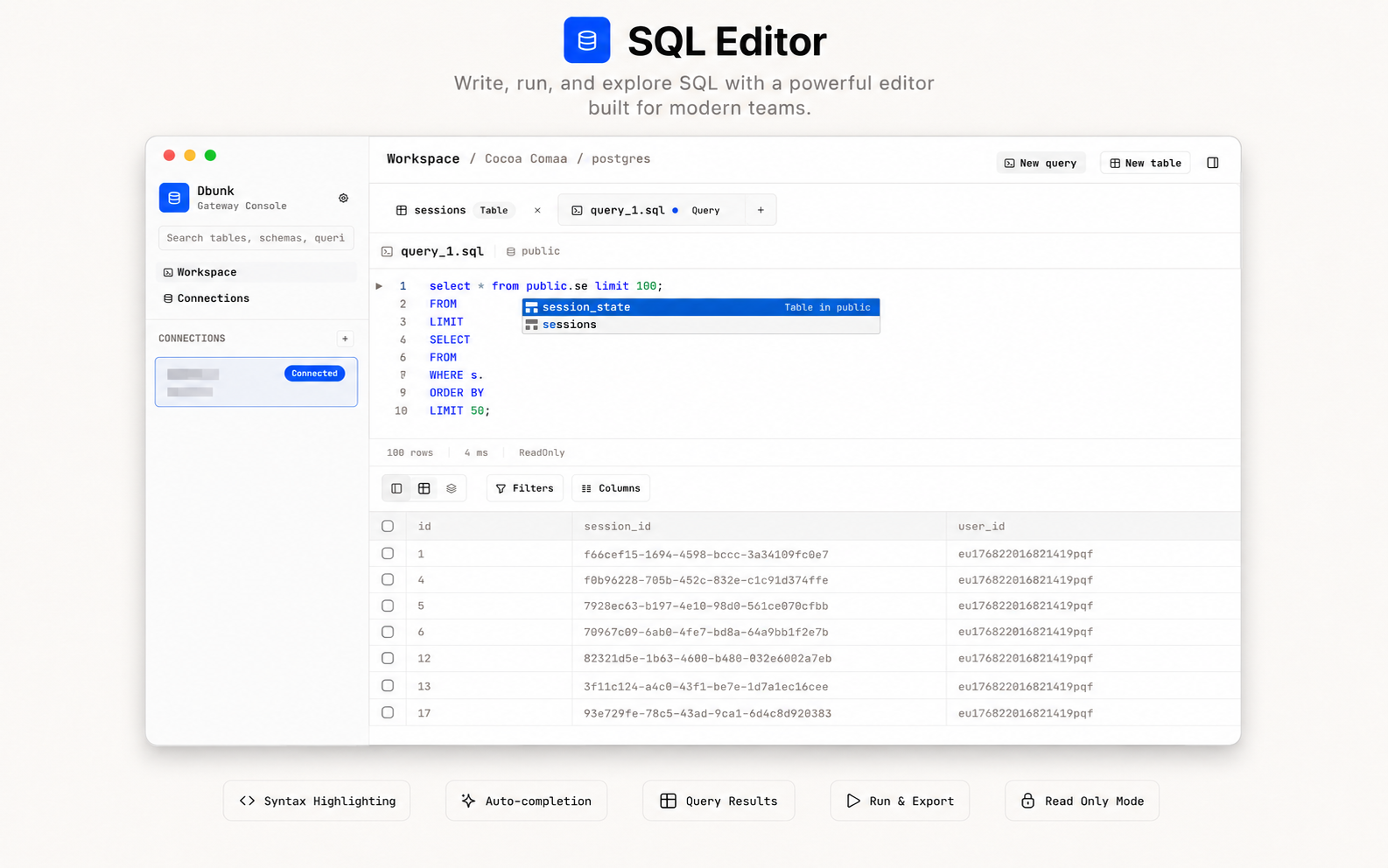Click the query_1.sql file terminal icon
This screenshot has width=1388, height=868.
pos(387,251)
